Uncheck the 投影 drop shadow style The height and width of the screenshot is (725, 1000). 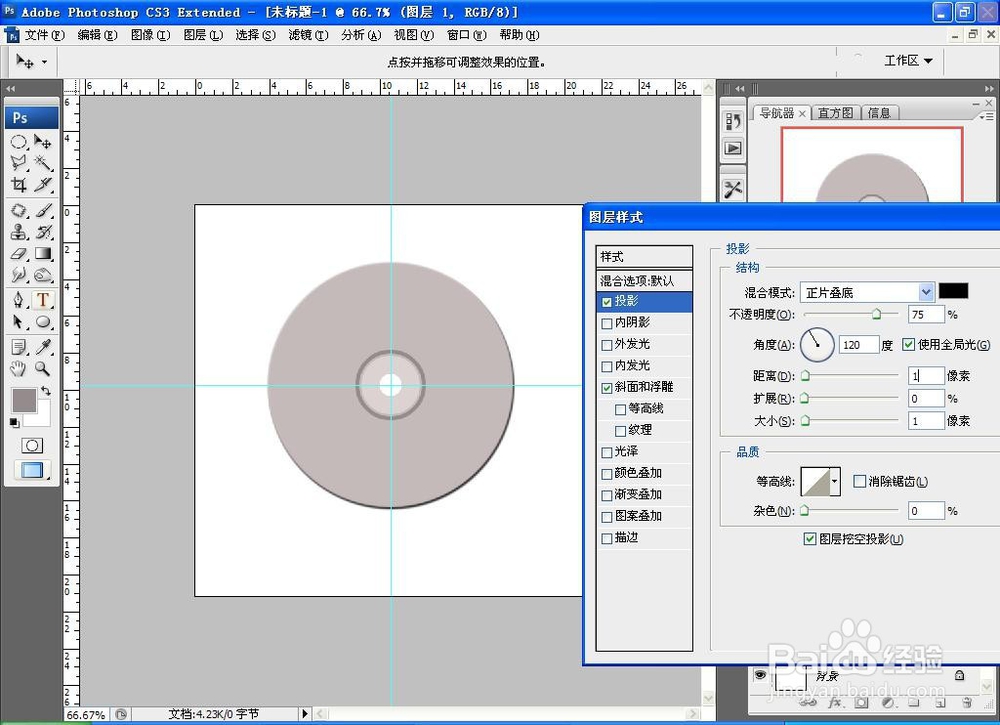click(607, 302)
